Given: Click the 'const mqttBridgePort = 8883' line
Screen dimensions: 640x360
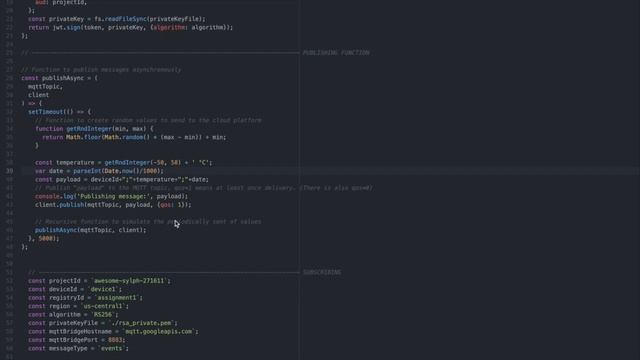Looking at the screenshot, I should tap(77, 340).
